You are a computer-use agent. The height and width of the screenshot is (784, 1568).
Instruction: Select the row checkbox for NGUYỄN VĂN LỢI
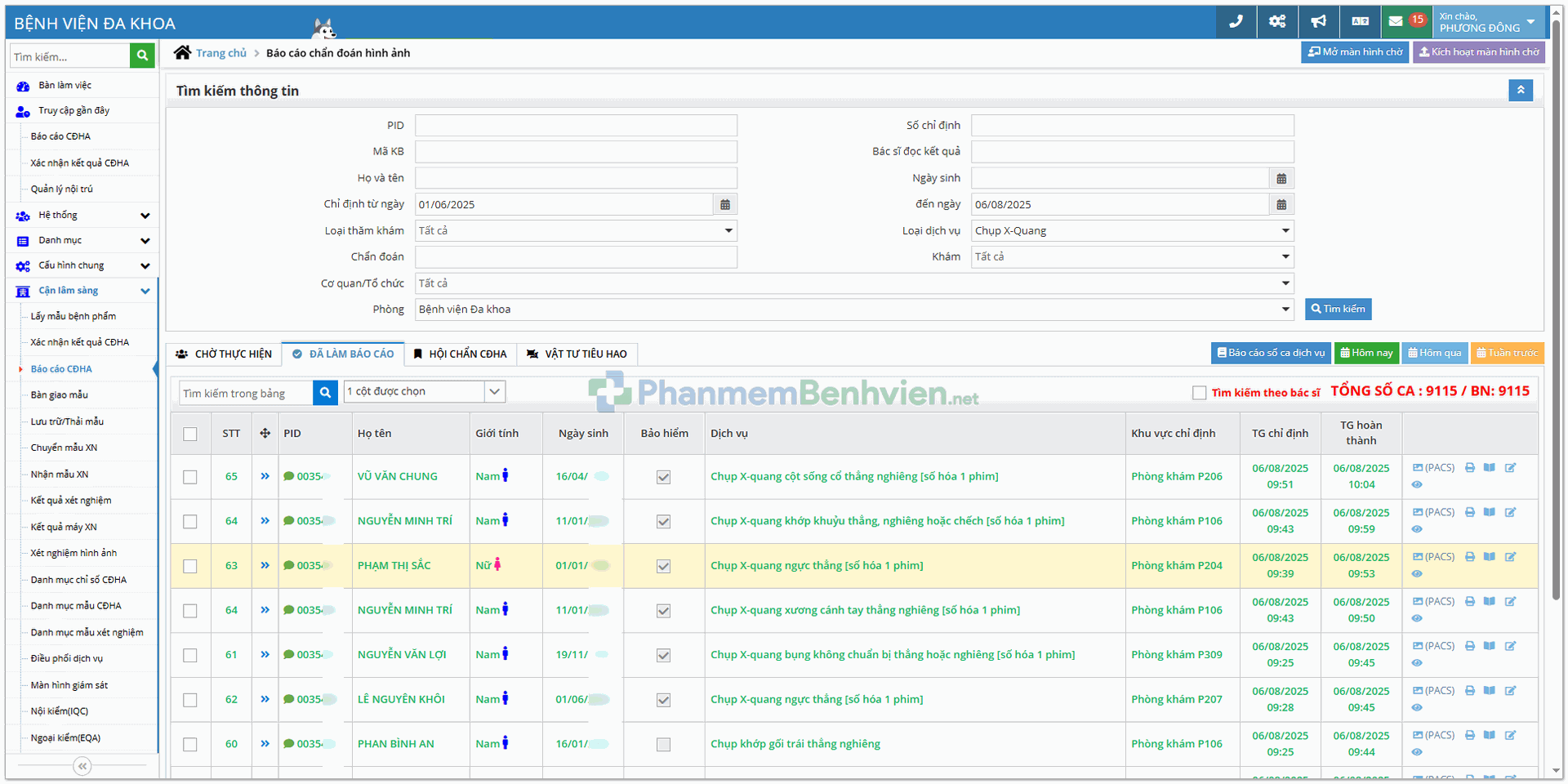[x=190, y=655]
